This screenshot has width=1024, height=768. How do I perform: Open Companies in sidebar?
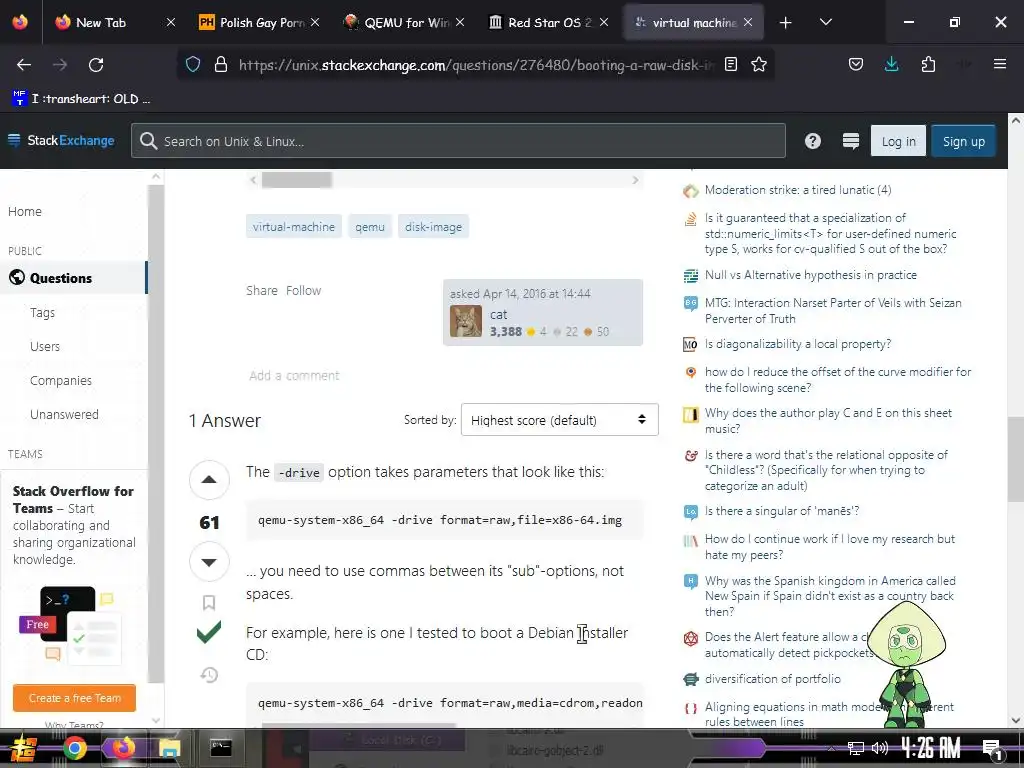click(61, 381)
